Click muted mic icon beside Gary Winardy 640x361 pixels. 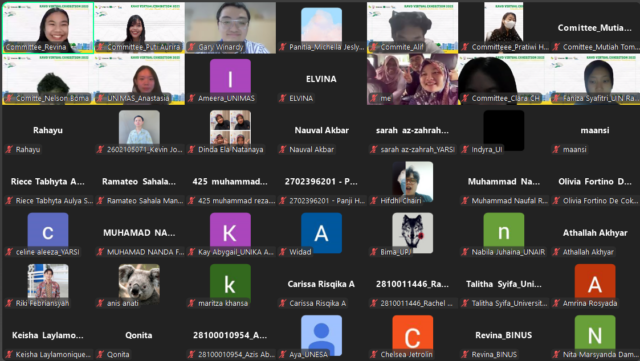point(191,47)
